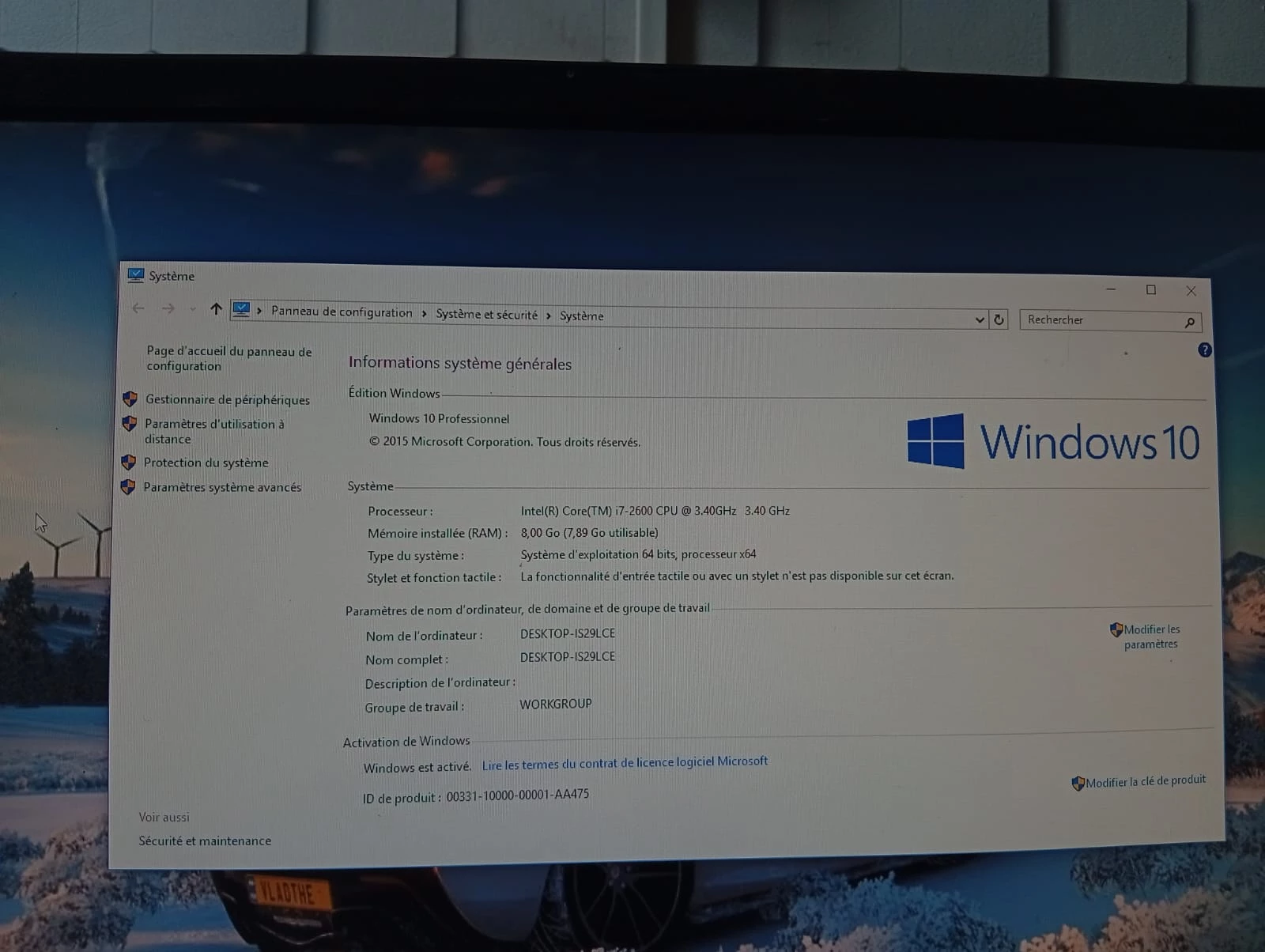Click the computer icon in address bar
The image size is (1265, 952).
[242, 309]
